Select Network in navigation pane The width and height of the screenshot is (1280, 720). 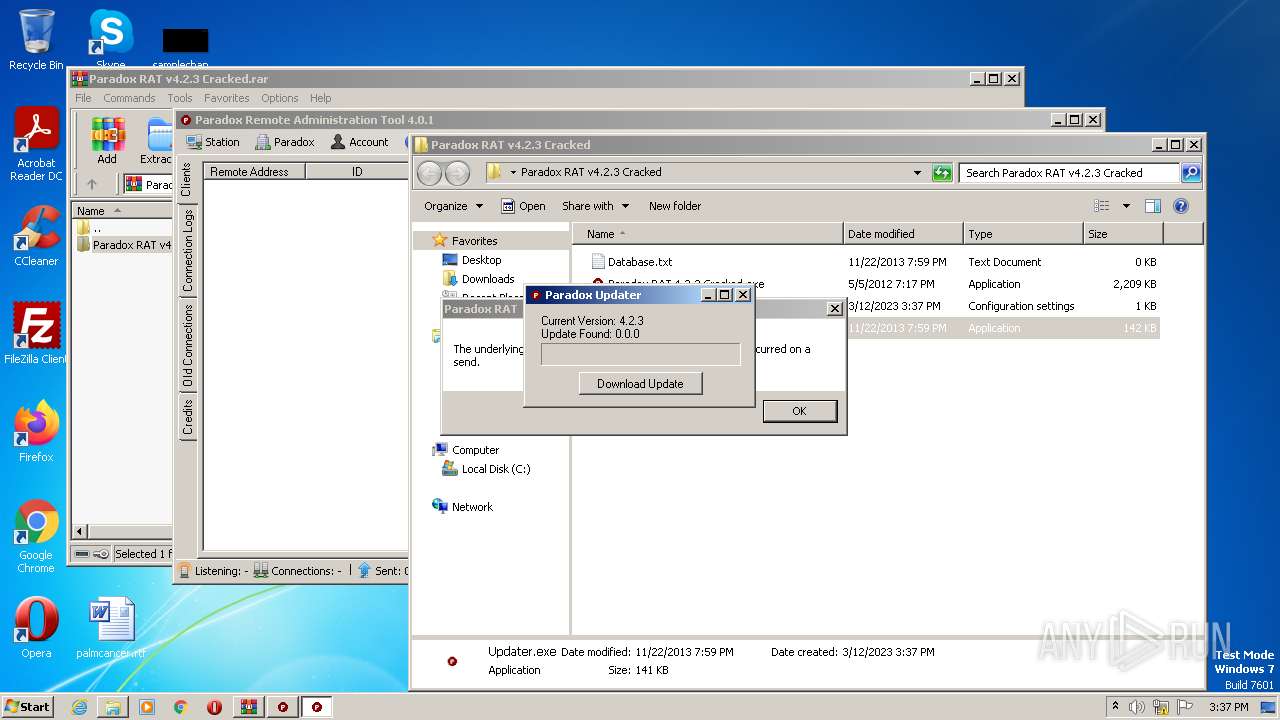click(462, 507)
